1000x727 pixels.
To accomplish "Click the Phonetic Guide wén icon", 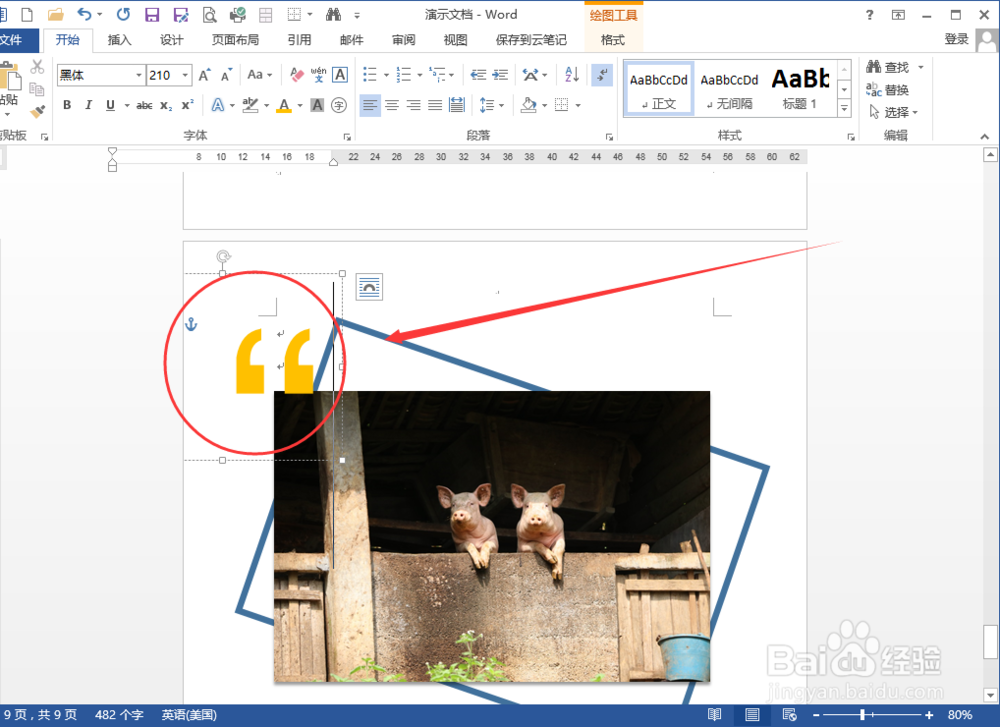I will 318,75.
